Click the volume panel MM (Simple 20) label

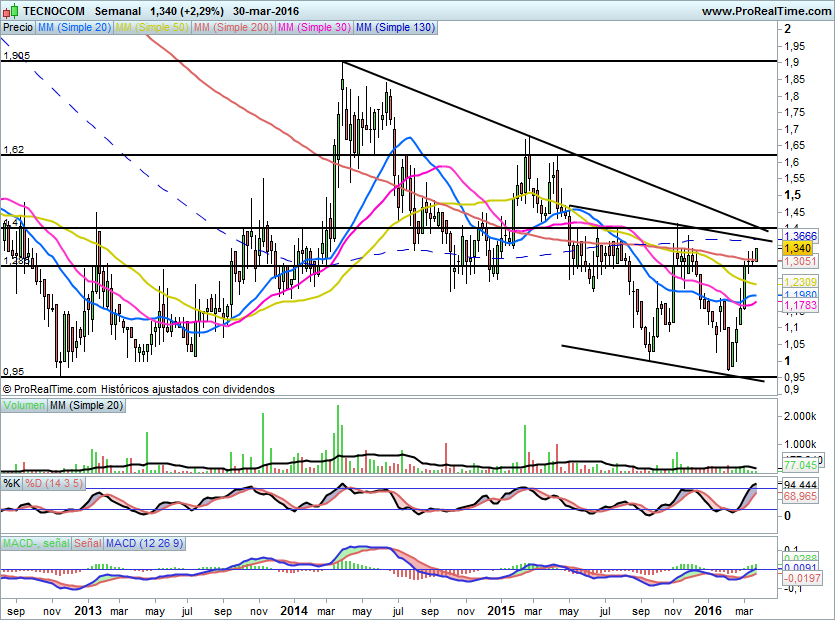click(x=87, y=405)
